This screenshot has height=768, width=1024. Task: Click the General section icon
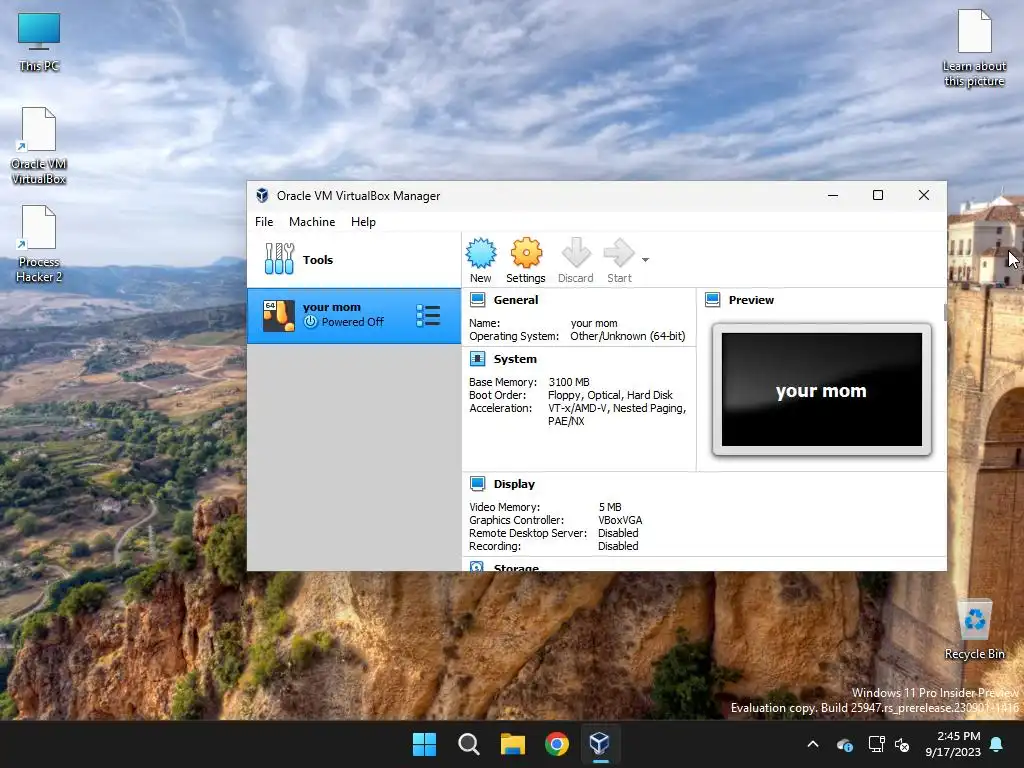(477, 300)
